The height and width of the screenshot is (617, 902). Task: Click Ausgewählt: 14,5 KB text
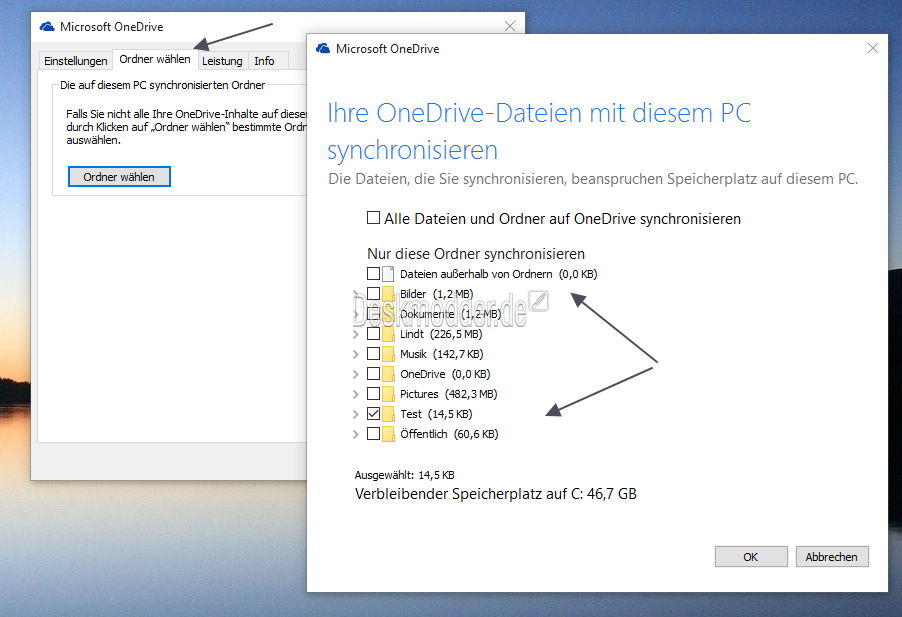tap(404, 475)
